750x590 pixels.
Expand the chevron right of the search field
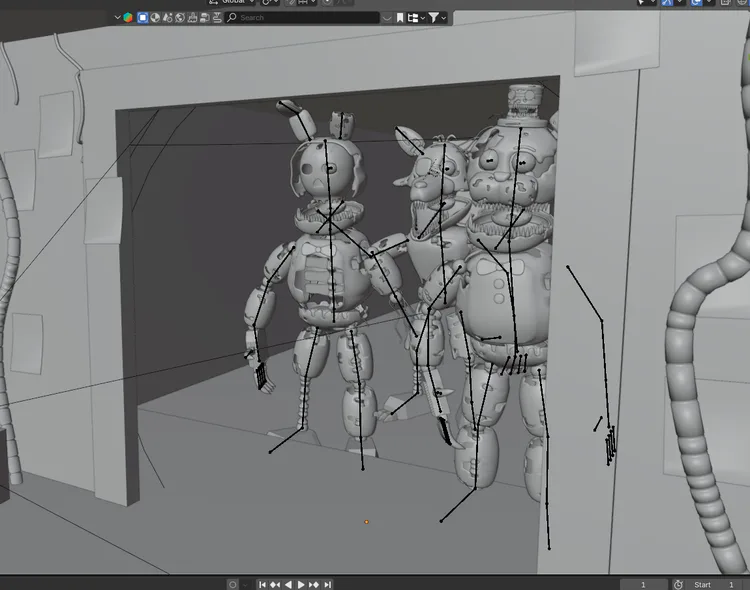point(387,18)
